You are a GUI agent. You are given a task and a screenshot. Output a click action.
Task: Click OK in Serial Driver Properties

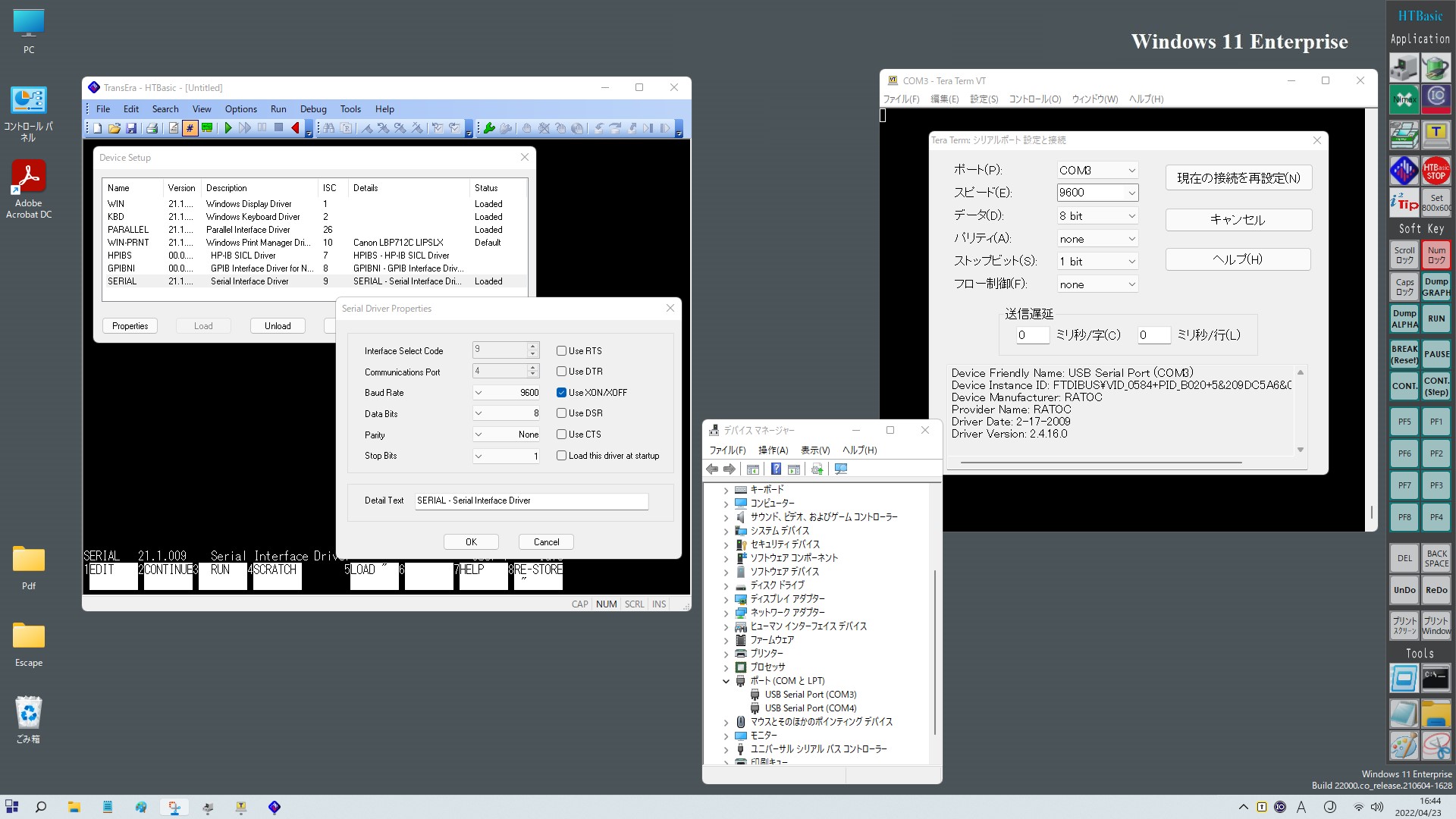pyautogui.click(x=471, y=542)
